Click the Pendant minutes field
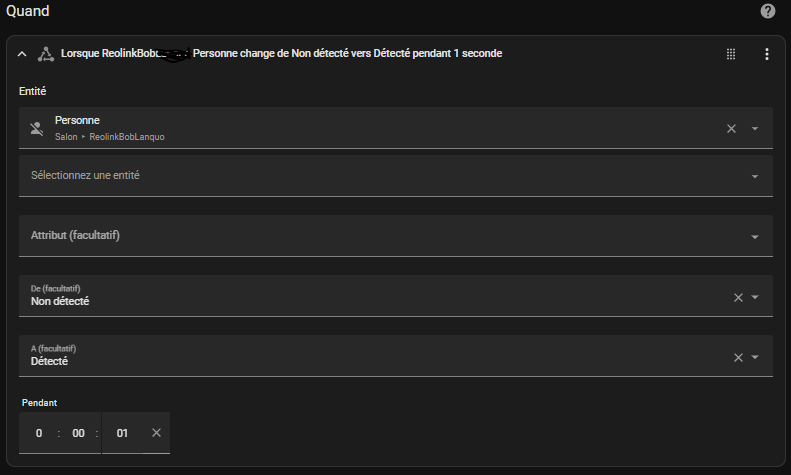The width and height of the screenshot is (791, 475). 78,433
